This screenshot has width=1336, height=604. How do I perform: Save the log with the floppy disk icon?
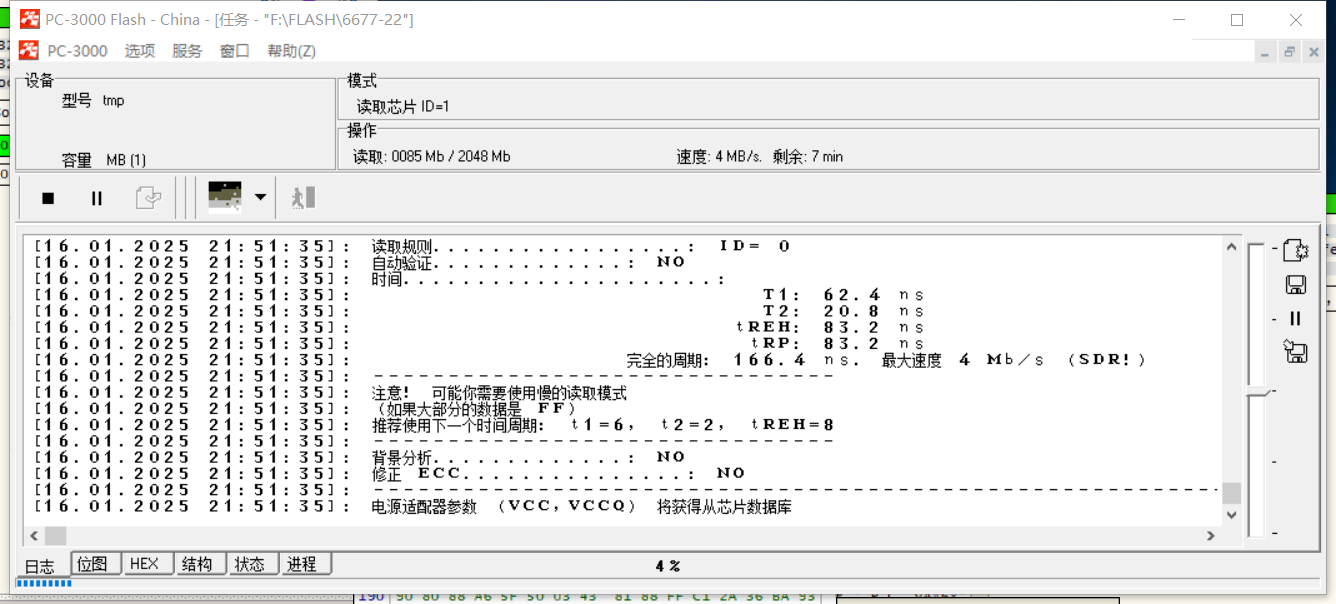click(x=1295, y=285)
